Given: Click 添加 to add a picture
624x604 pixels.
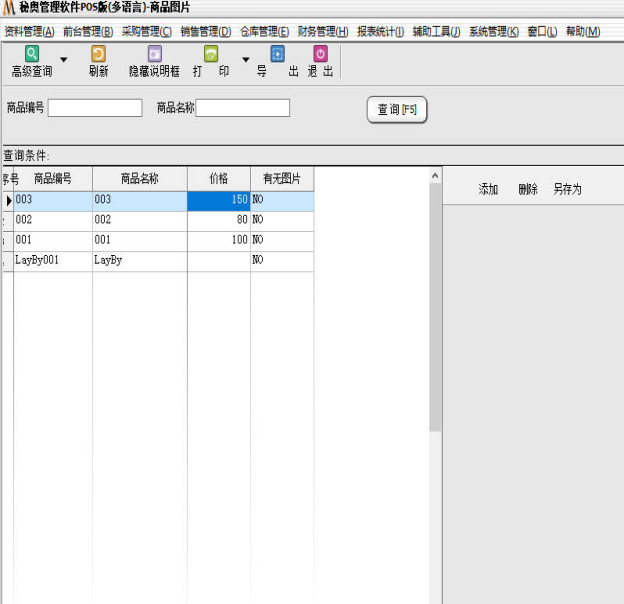Looking at the screenshot, I should 488,189.
